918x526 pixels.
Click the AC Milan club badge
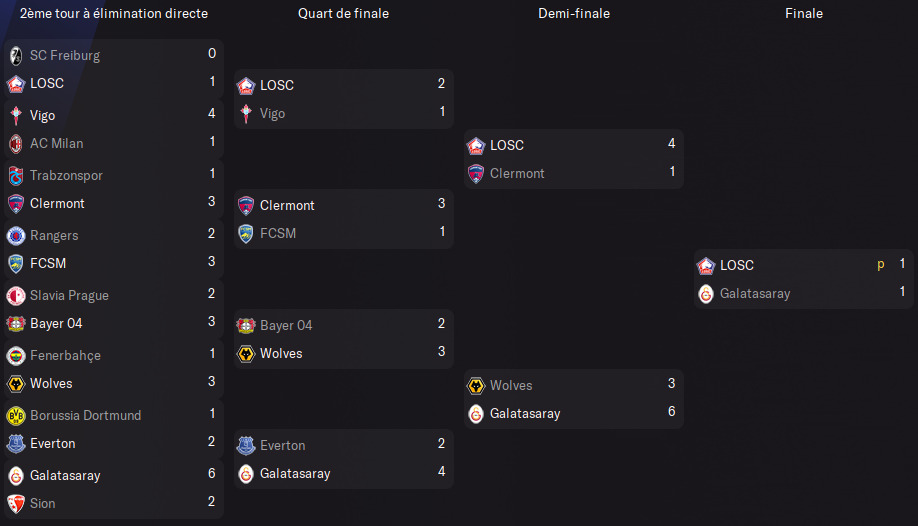(x=16, y=144)
